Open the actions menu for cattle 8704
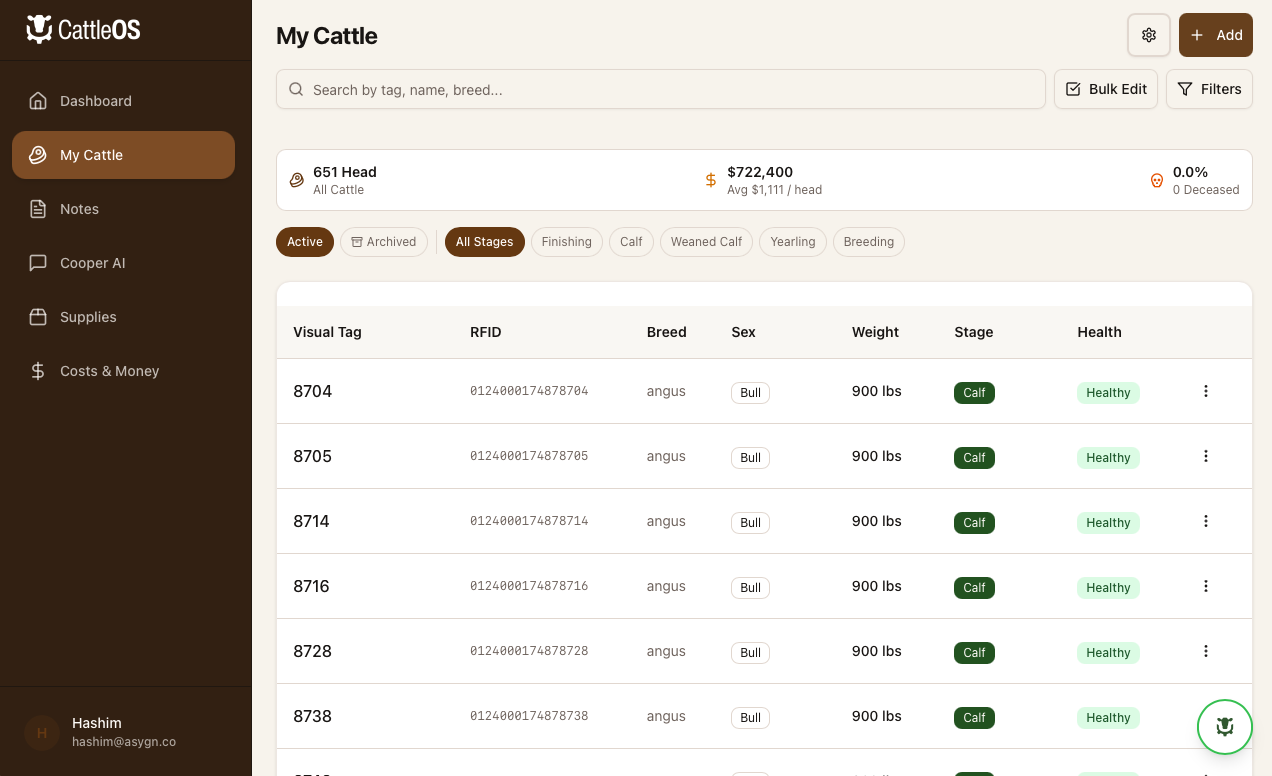Screen dimensions: 1272x776 (x=1205, y=391)
